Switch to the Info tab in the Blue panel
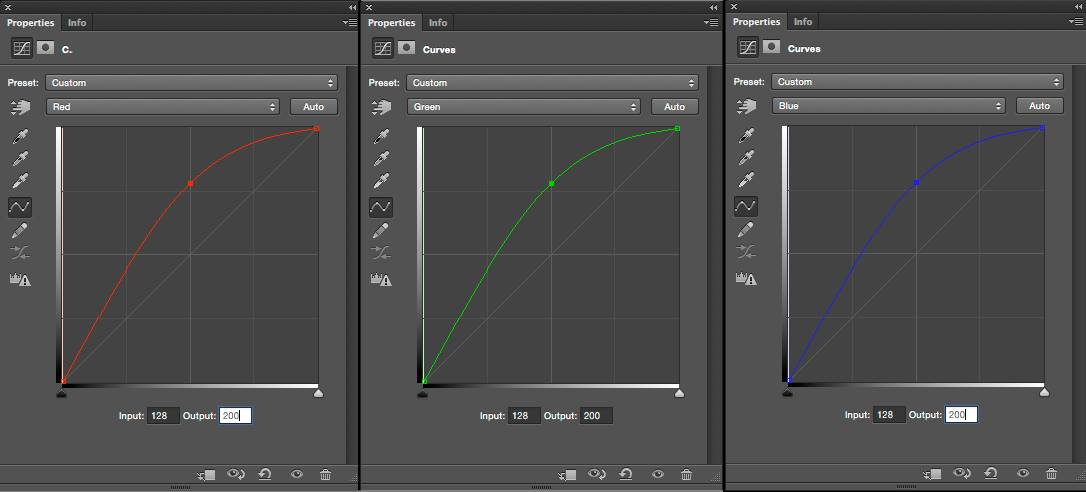This screenshot has height=492, width=1086. tap(803, 22)
